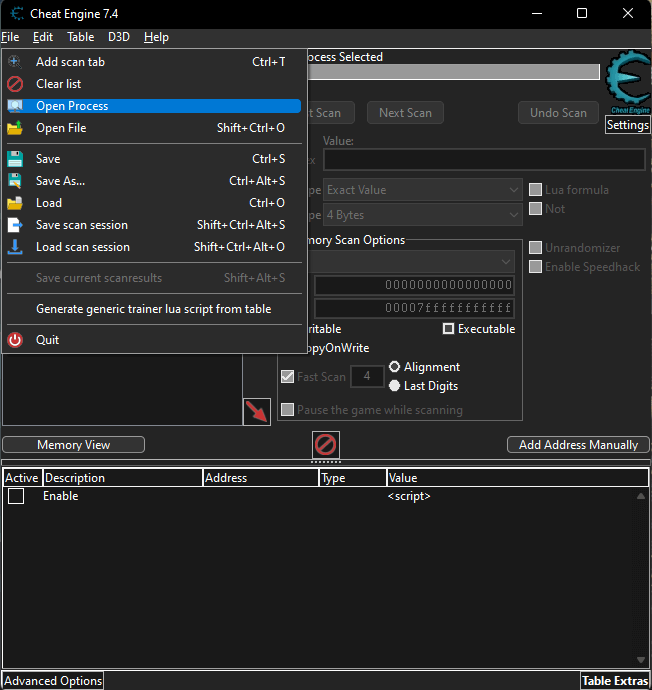Click the Undo Scan button
The width and height of the screenshot is (652, 690).
558,113
